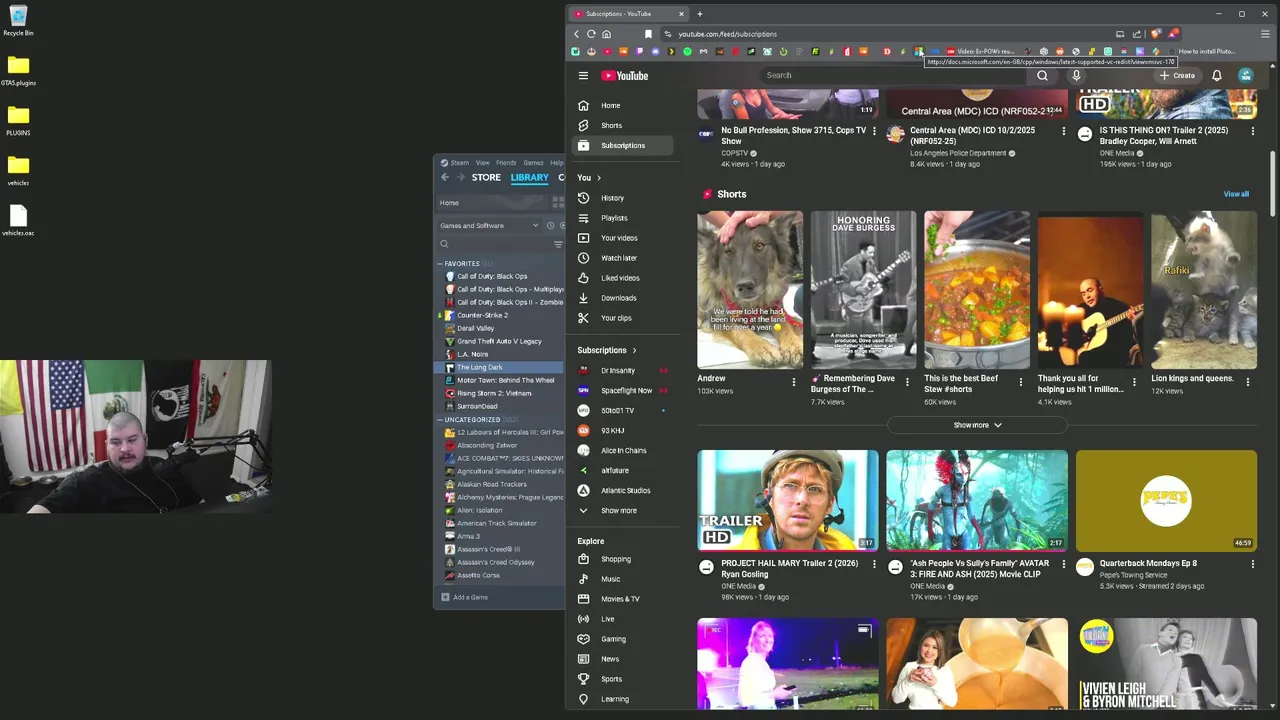Screen dimensions: 1280x720
Task: Collapse the FAVORITES category in Steam
Action: click(440, 264)
